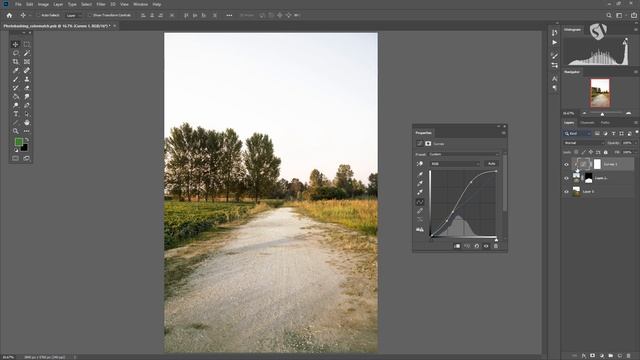Select the Hand tool
This screenshot has width=640, height=360.
(27, 122)
